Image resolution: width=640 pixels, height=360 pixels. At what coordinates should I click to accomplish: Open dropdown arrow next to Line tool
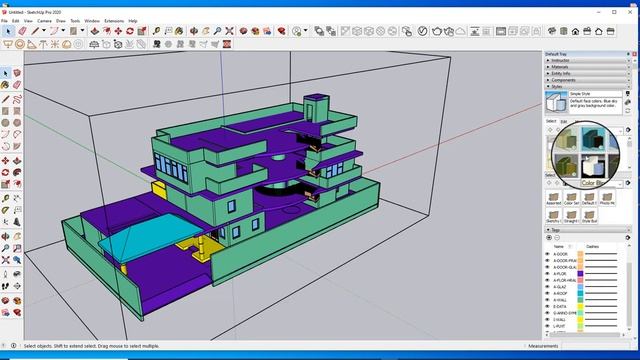point(44,31)
